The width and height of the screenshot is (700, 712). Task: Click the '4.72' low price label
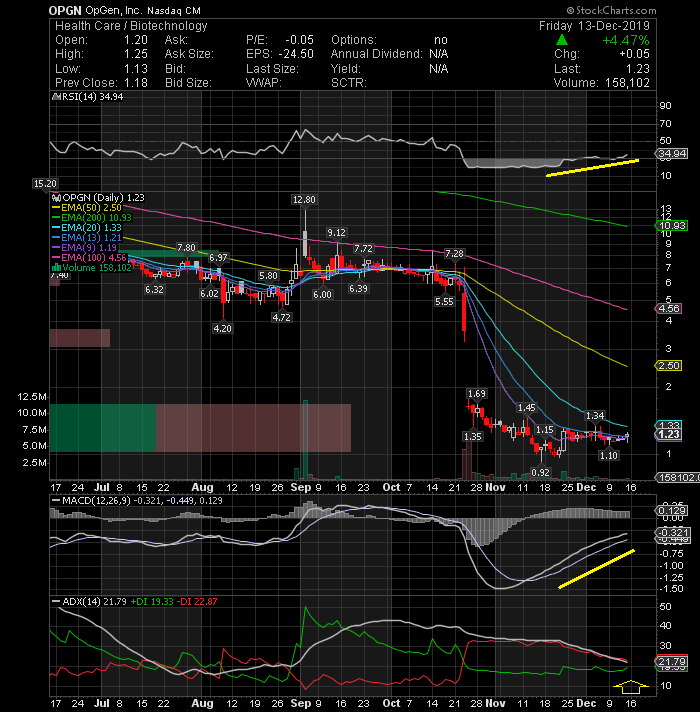281,317
